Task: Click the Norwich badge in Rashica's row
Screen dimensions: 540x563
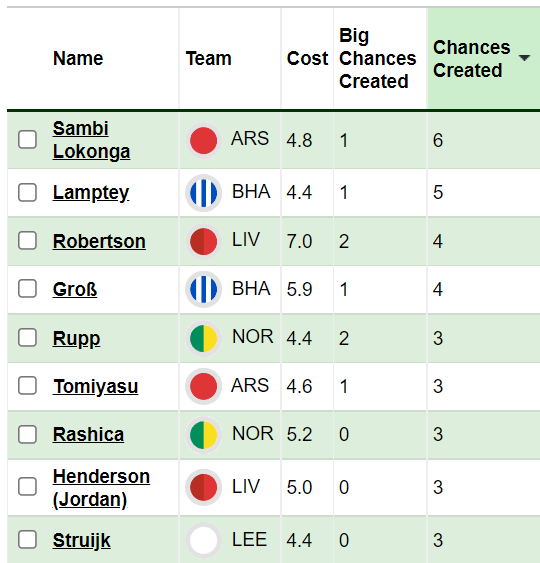Action: tap(203, 435)
